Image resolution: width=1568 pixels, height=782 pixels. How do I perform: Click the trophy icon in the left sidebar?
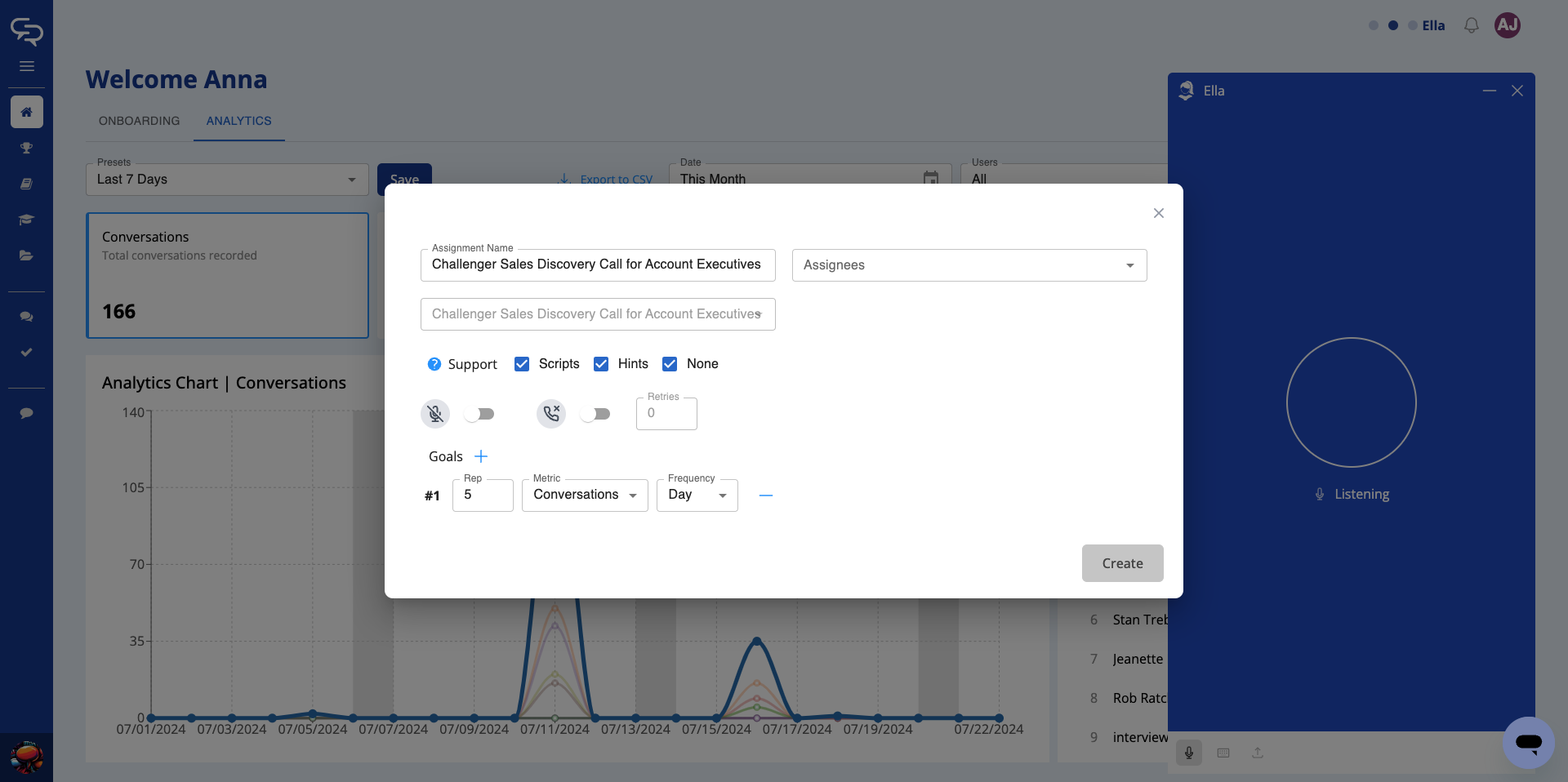26,148
